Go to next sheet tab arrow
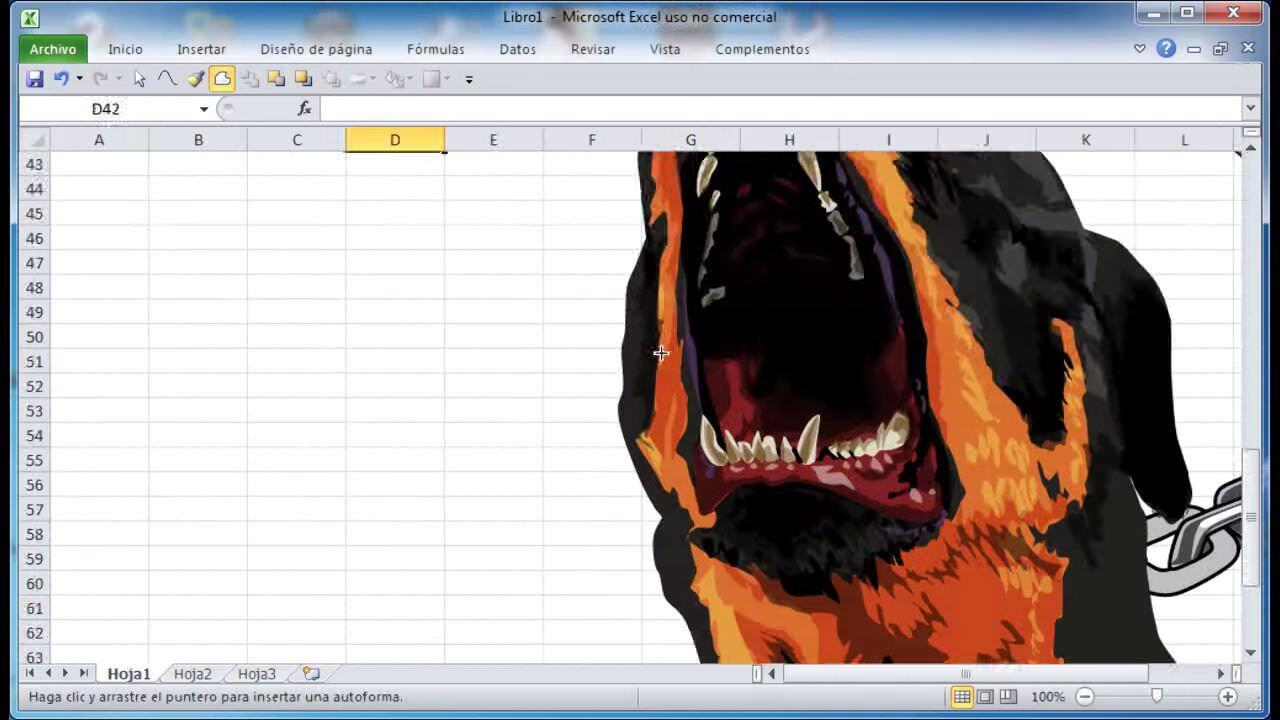The image size is (1280, 720). coord(65,674)
